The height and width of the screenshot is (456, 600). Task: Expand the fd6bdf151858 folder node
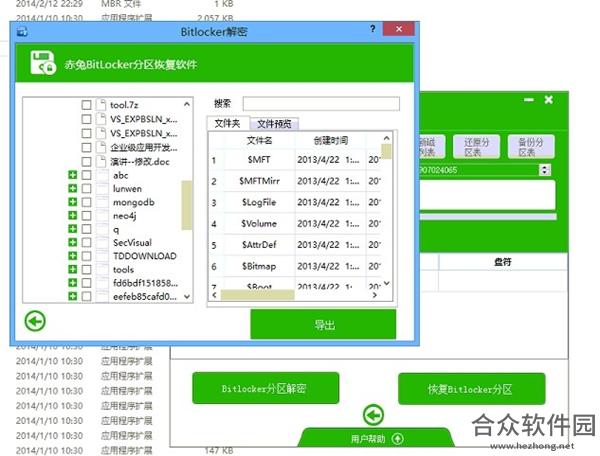click(x=72, y=283)
